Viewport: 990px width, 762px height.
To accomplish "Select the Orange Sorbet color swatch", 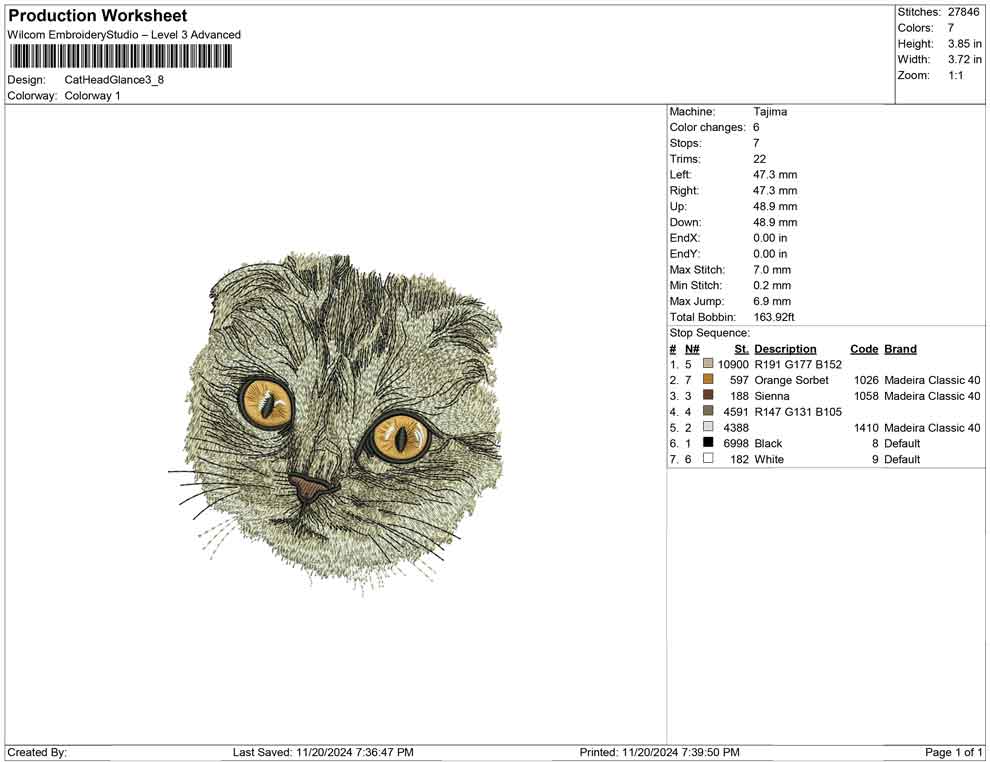I will 710,380.
